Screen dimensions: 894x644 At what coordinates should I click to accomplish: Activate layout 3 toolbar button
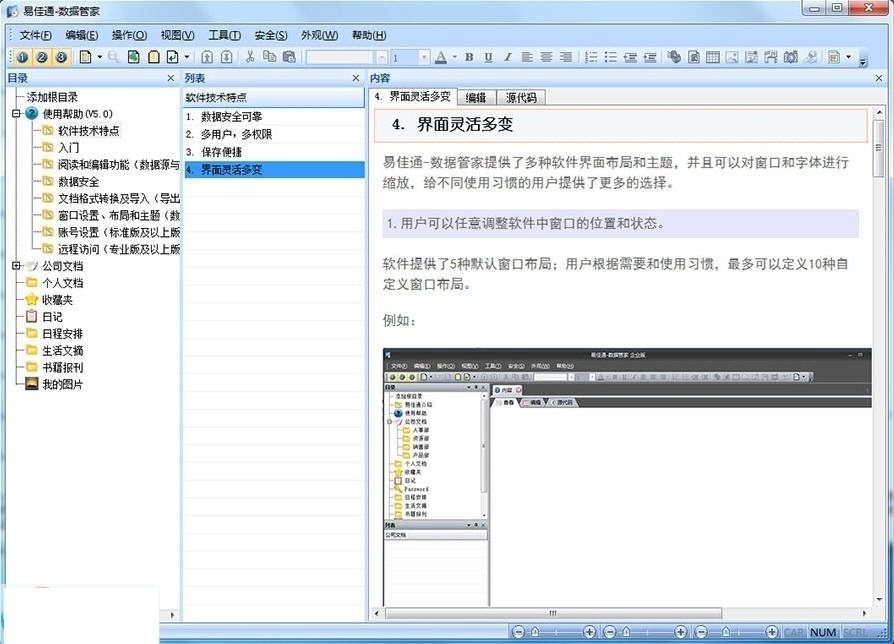tap(61, 57)
